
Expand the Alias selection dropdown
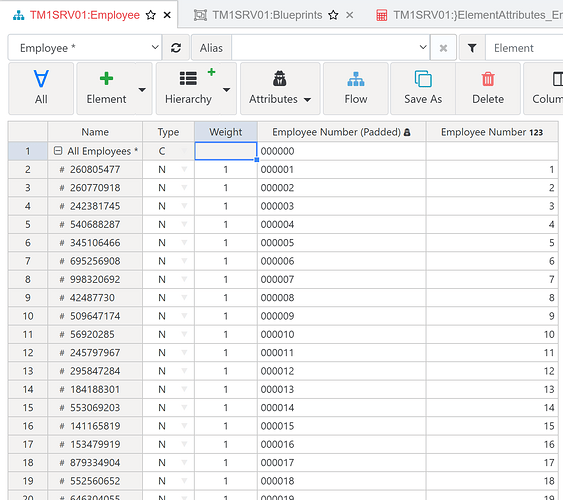423,47
